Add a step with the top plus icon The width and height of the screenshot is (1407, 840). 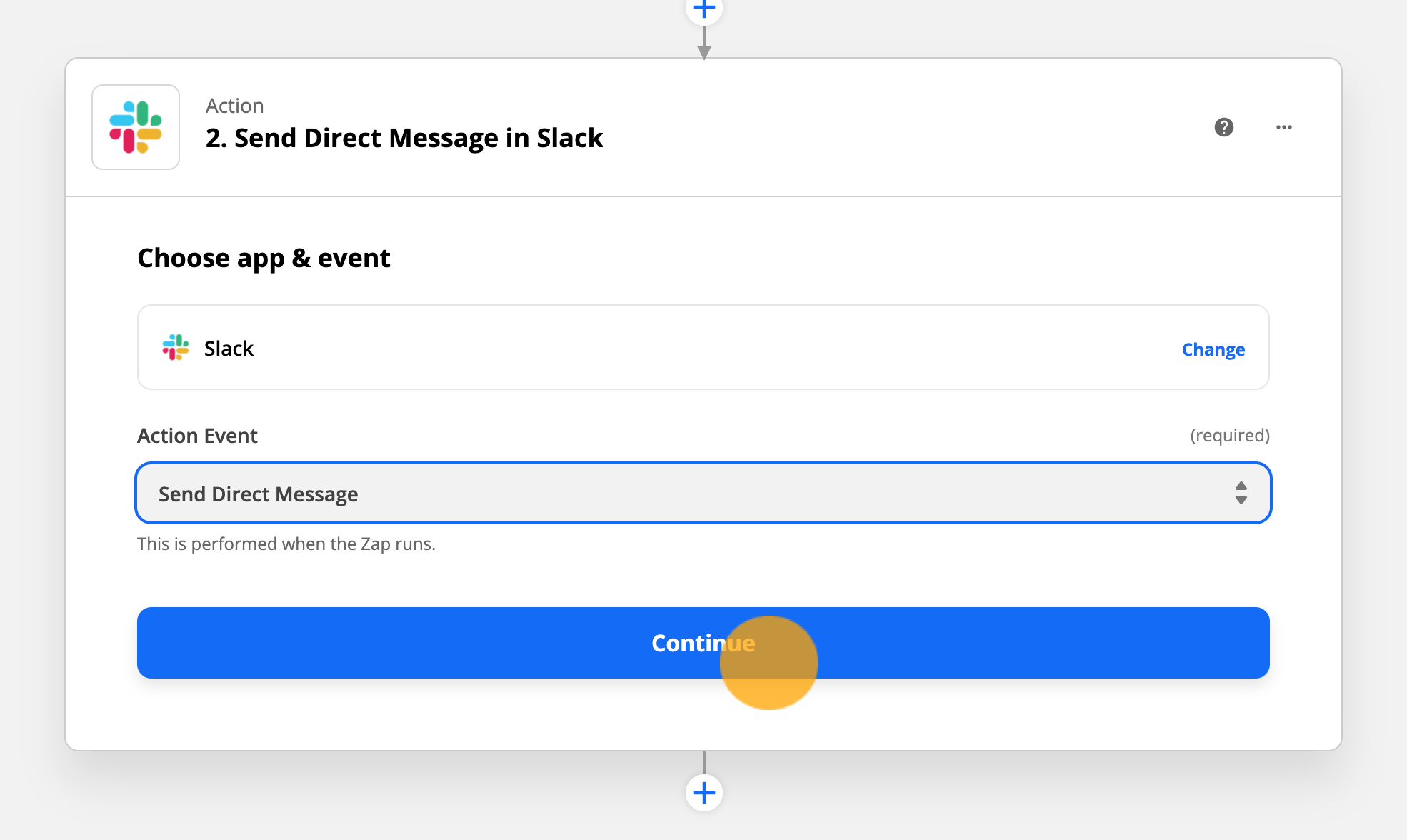(x=704, y=9)
